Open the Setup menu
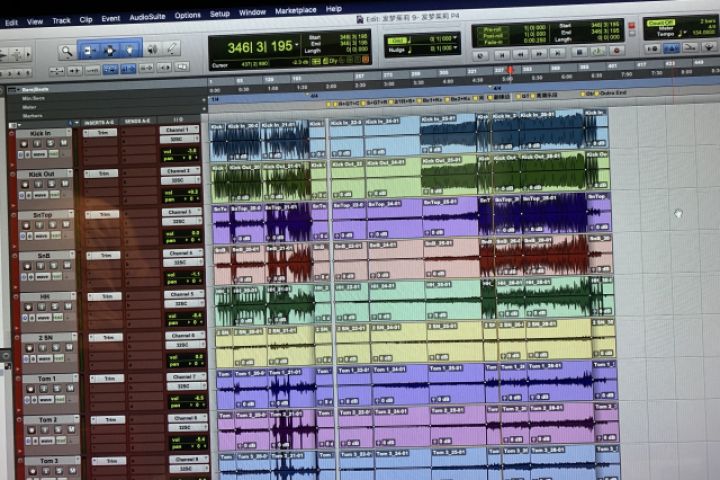The height and width of the screenshot is (480, 720). (219, 14)
